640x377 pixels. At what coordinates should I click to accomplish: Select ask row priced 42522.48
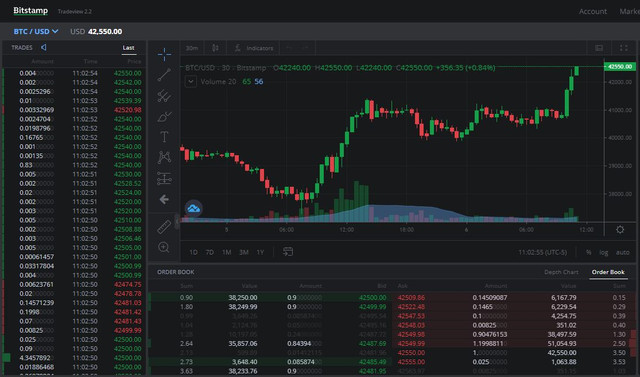coord(515,307)
